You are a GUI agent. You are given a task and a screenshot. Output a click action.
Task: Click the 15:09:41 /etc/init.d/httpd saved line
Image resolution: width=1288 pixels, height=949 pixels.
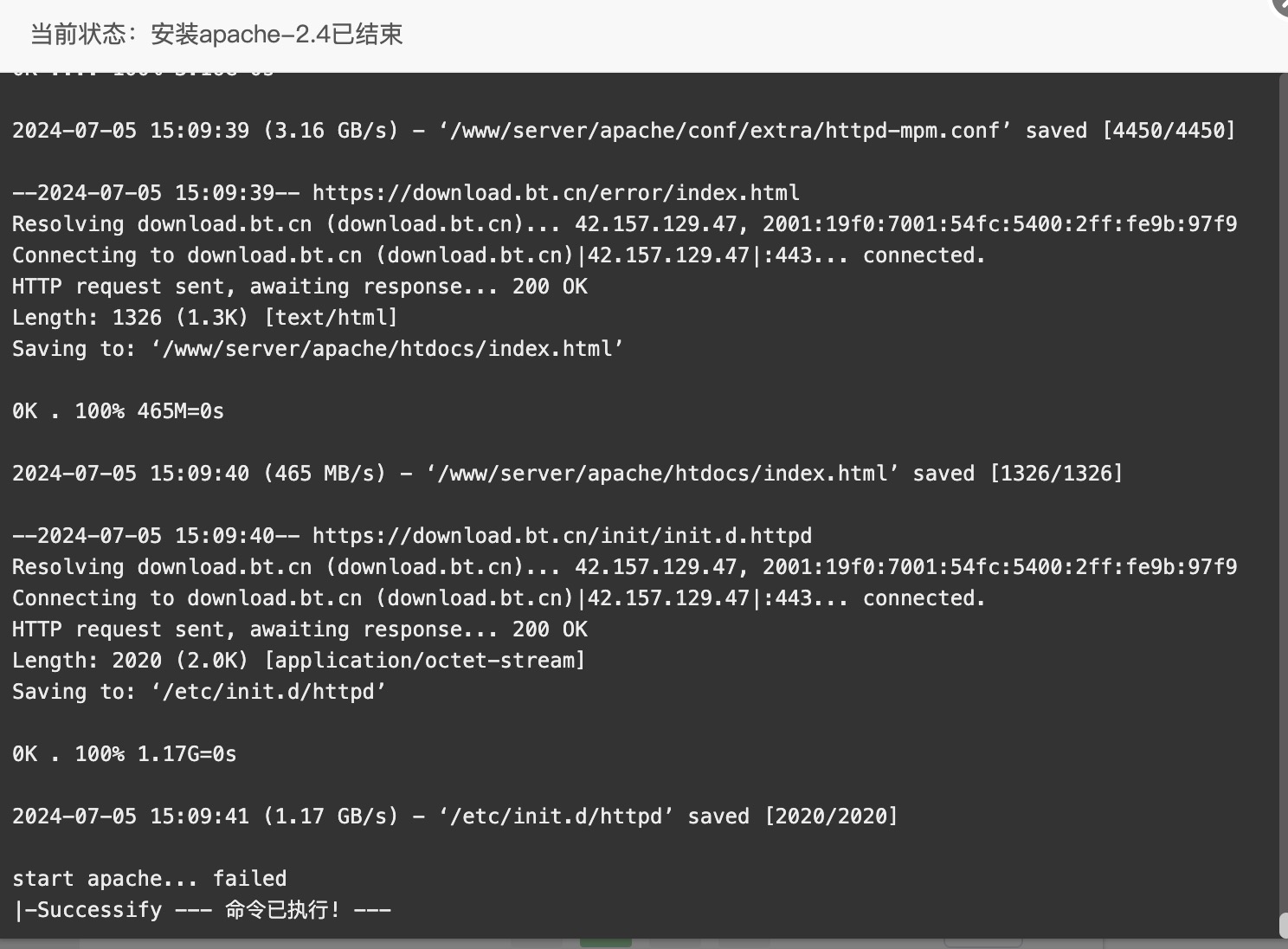point(455,817)
